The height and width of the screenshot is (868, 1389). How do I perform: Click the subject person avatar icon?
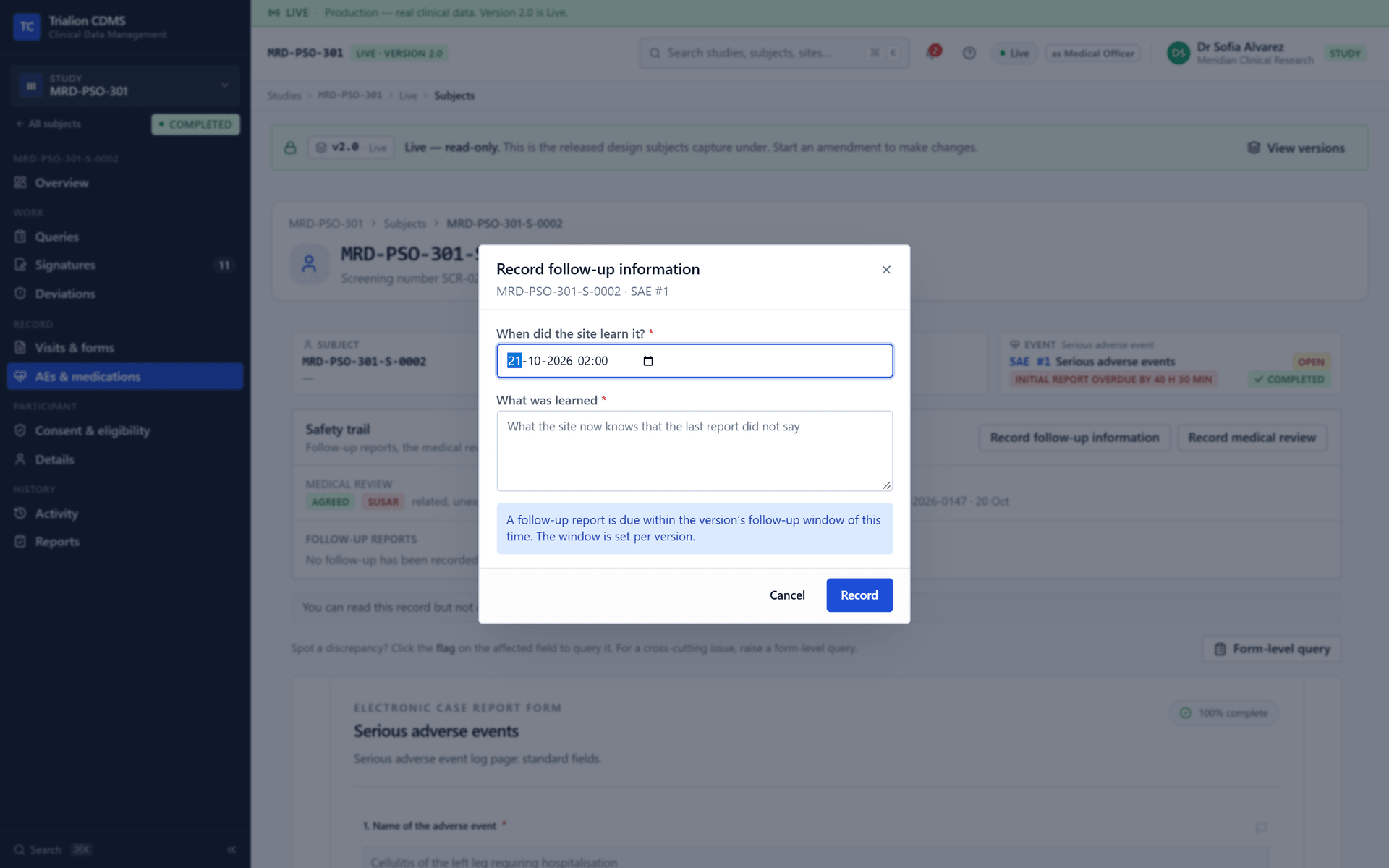(309, 264)
